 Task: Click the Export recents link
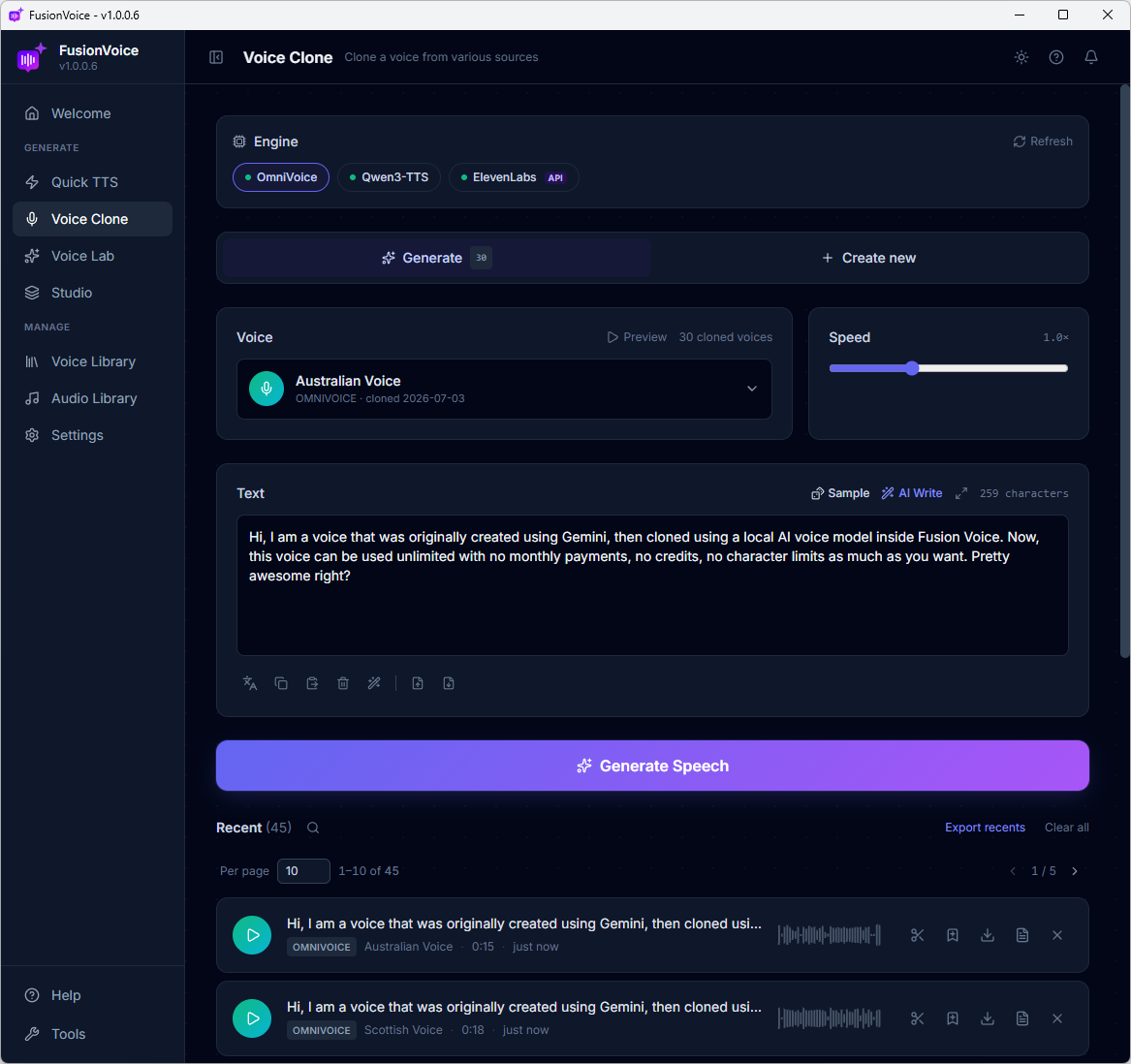pos(985,828)
